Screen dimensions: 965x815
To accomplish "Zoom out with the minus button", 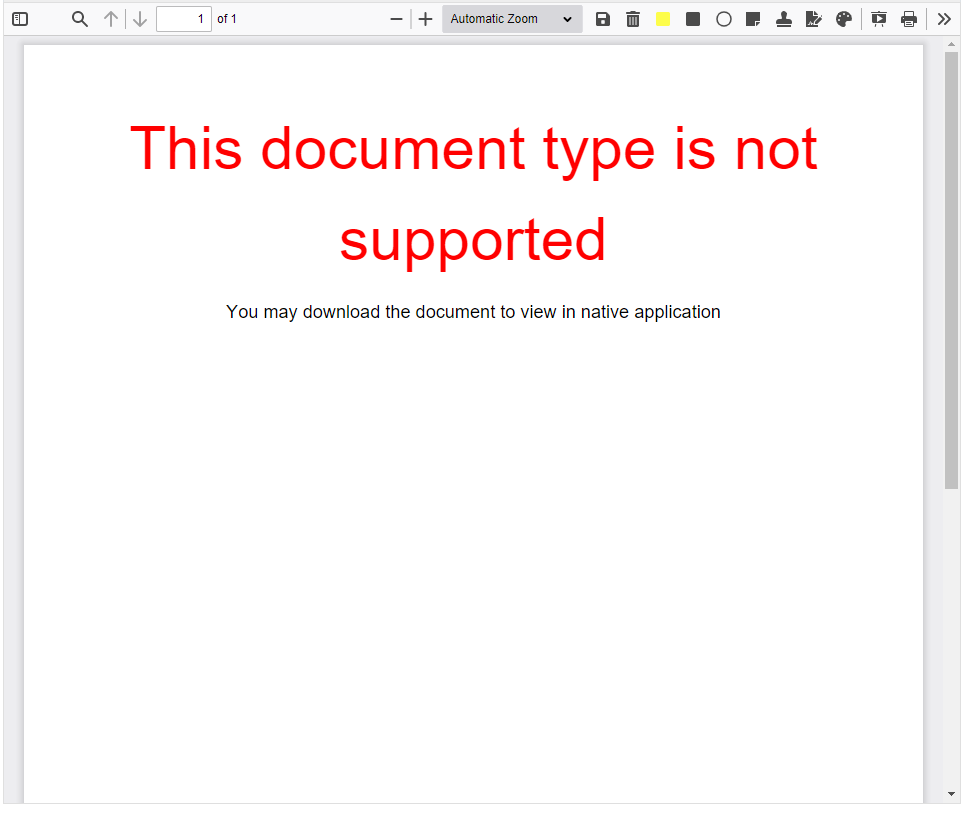I will [396, 18].
